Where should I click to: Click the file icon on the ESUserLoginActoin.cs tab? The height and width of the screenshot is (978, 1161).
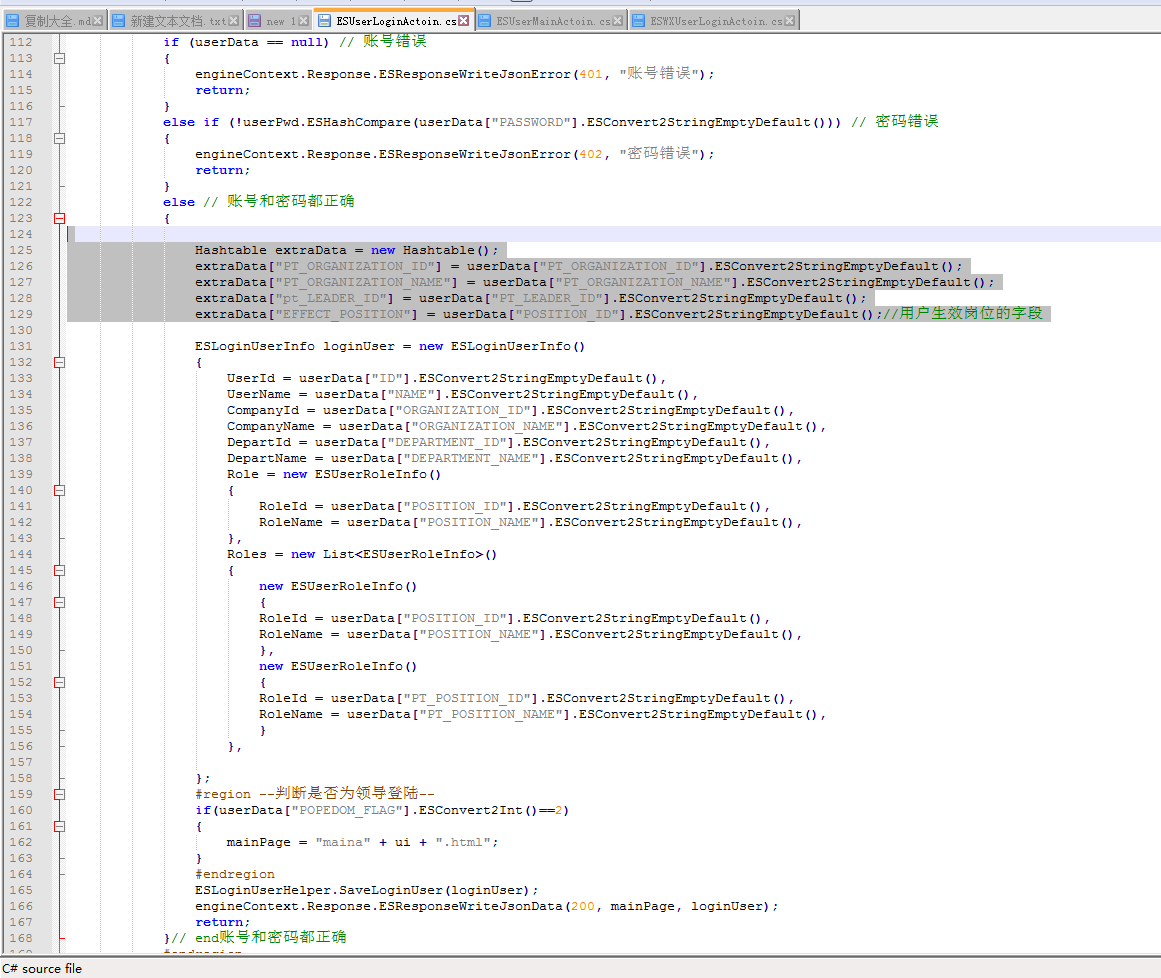pos(324,21)
